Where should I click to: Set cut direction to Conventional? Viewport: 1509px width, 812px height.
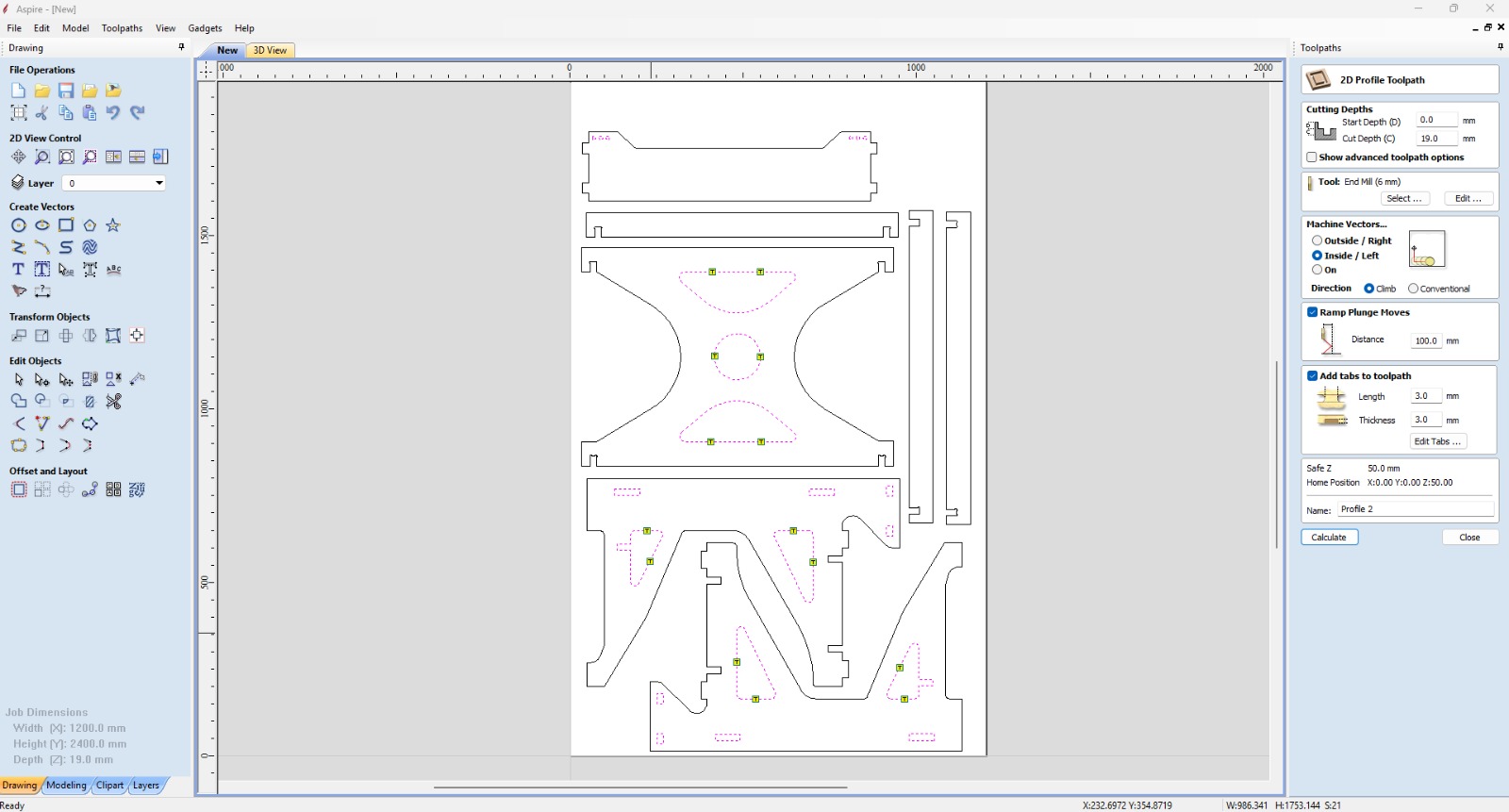(1413, 289)
